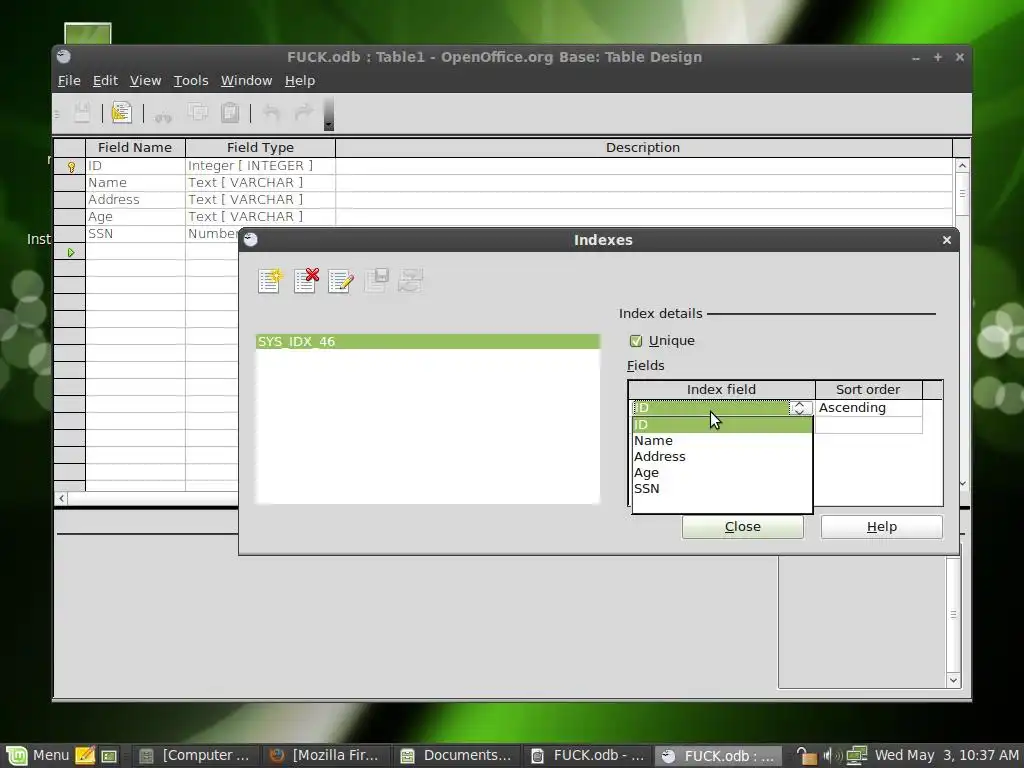Choose ID in the index field list
This screenshot has height=768, width=1024.
722,424
